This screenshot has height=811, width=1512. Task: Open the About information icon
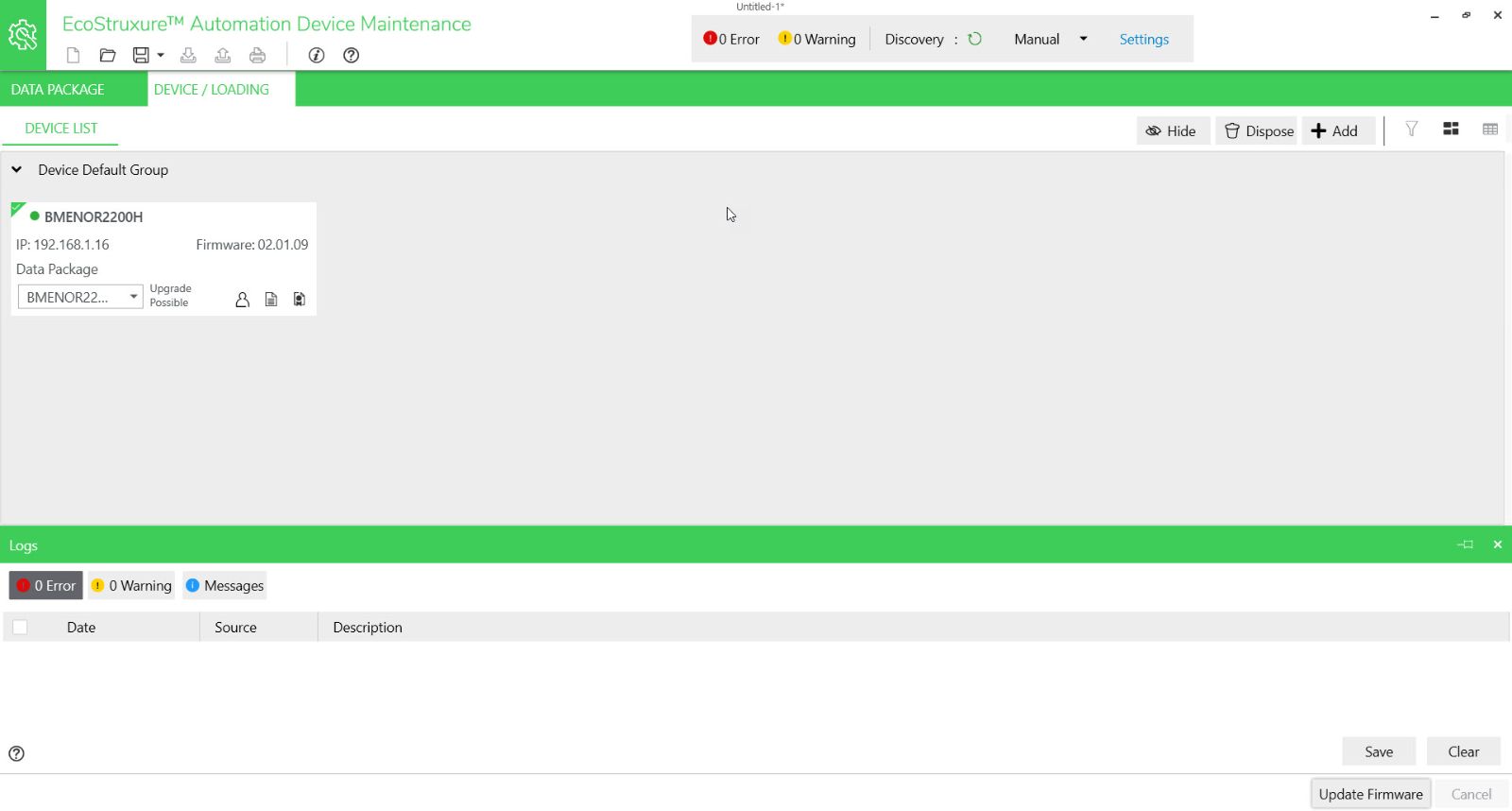317,55
